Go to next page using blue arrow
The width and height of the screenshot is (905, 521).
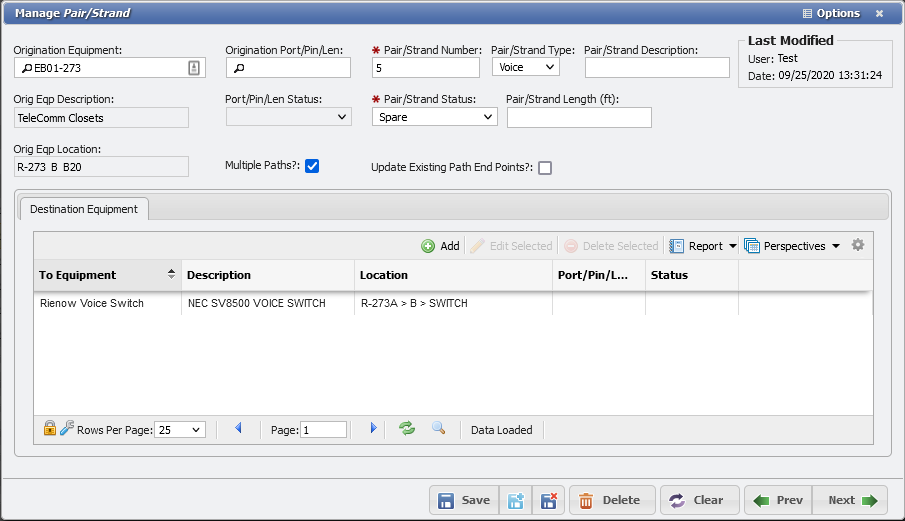(373, 429)
